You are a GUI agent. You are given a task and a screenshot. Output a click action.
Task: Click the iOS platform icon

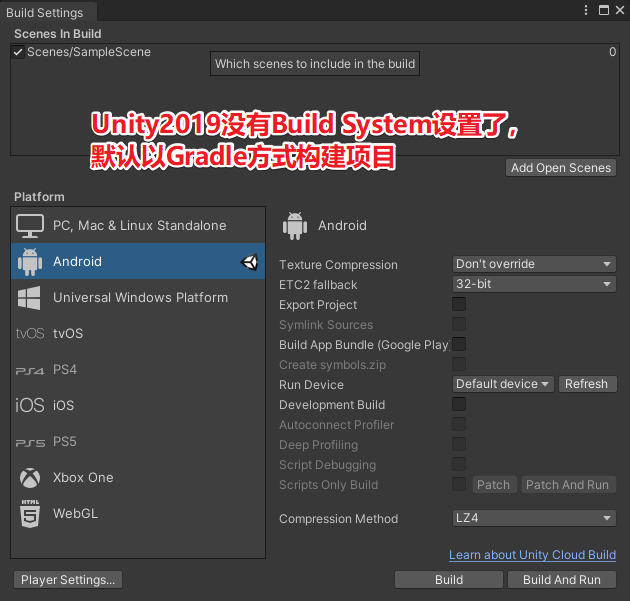click(30, 405)
